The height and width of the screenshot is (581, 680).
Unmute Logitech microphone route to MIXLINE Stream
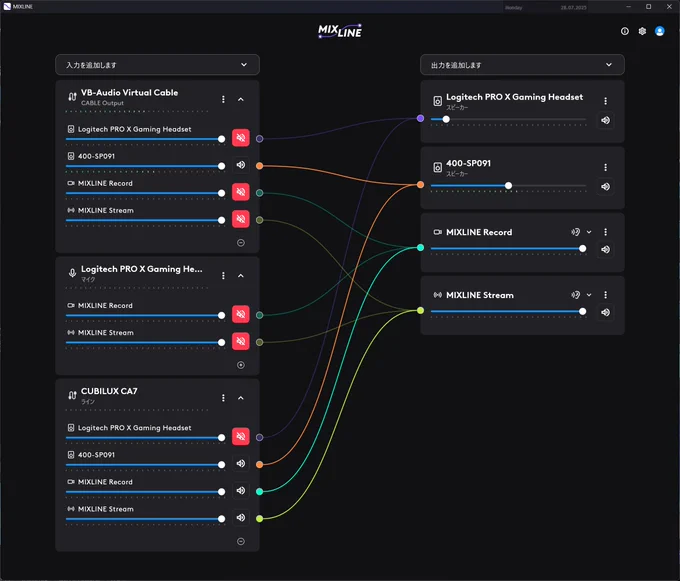pos(241,341)
